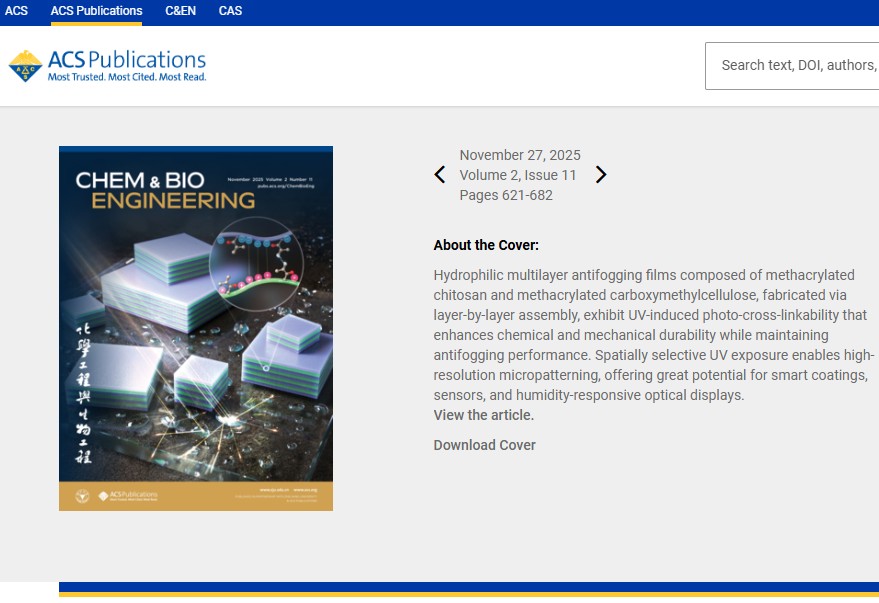Go to next issue arrow
879x603 pixels.
pyautogui.click(x=601, y=175)
